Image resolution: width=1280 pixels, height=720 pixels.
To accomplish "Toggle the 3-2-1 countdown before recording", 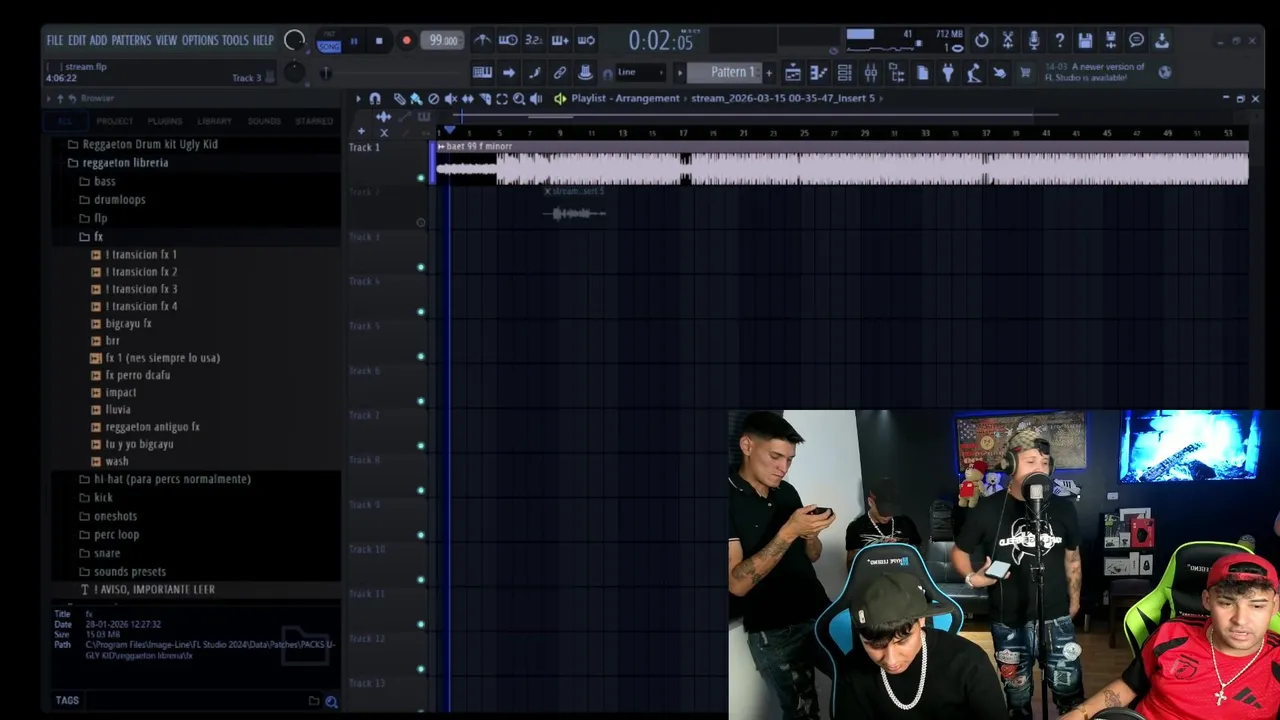I will coord(534,40).
